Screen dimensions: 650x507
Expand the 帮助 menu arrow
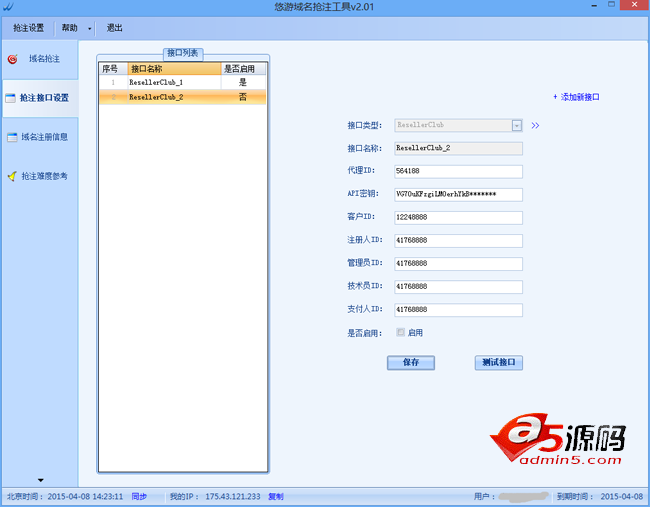(x=90, y=29)
